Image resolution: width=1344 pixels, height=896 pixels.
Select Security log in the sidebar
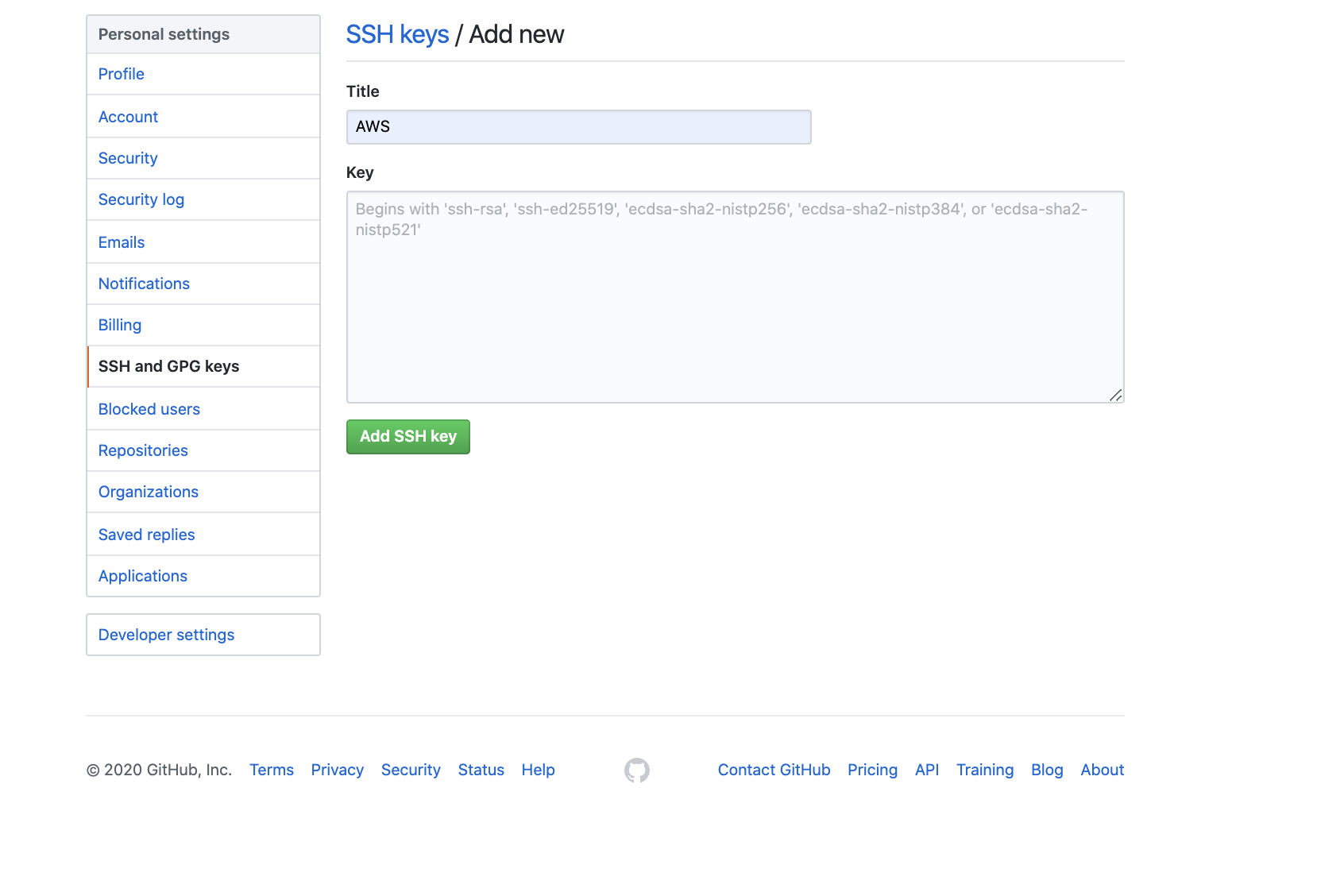tap(141, 199)
